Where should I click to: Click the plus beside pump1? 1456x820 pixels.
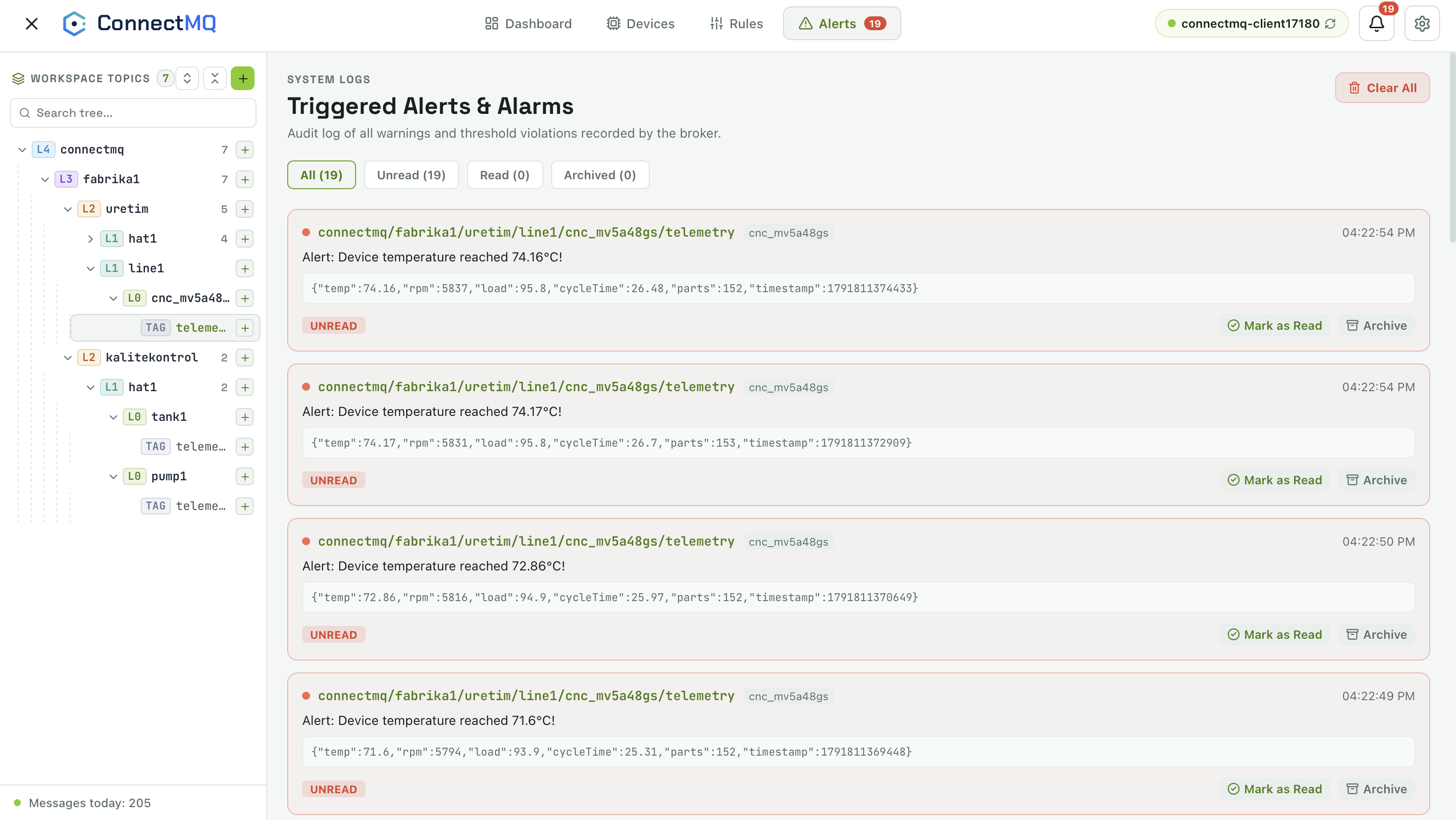245,476
